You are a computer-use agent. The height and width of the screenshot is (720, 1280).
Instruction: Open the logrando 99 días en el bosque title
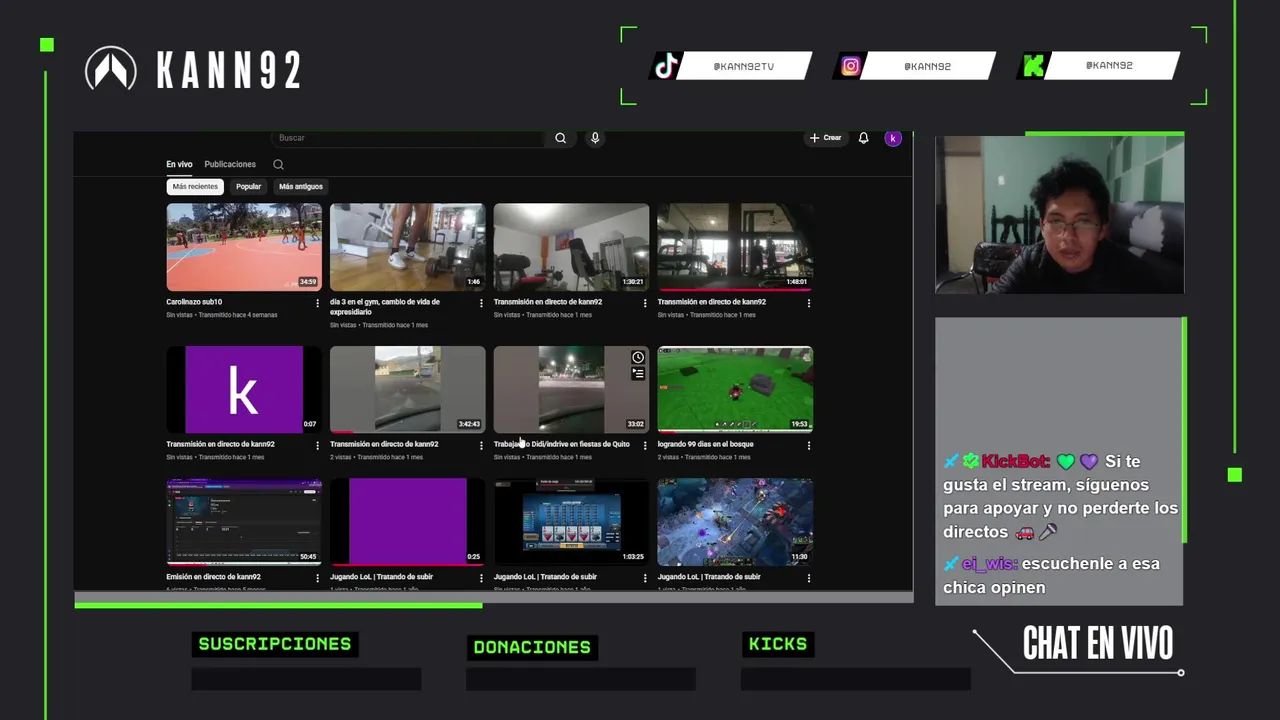706,444
